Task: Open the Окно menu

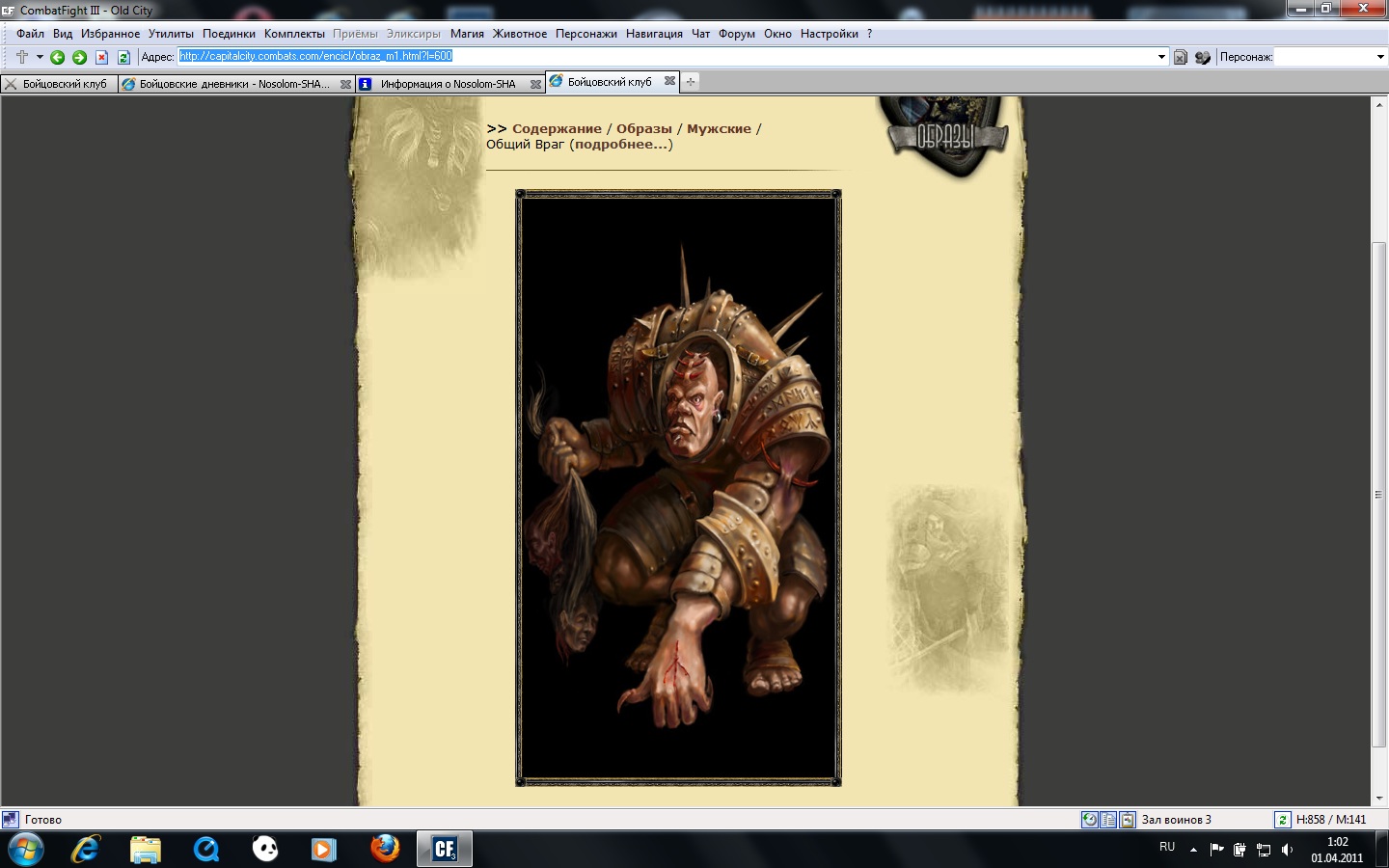Action: [x=777, y=34]
